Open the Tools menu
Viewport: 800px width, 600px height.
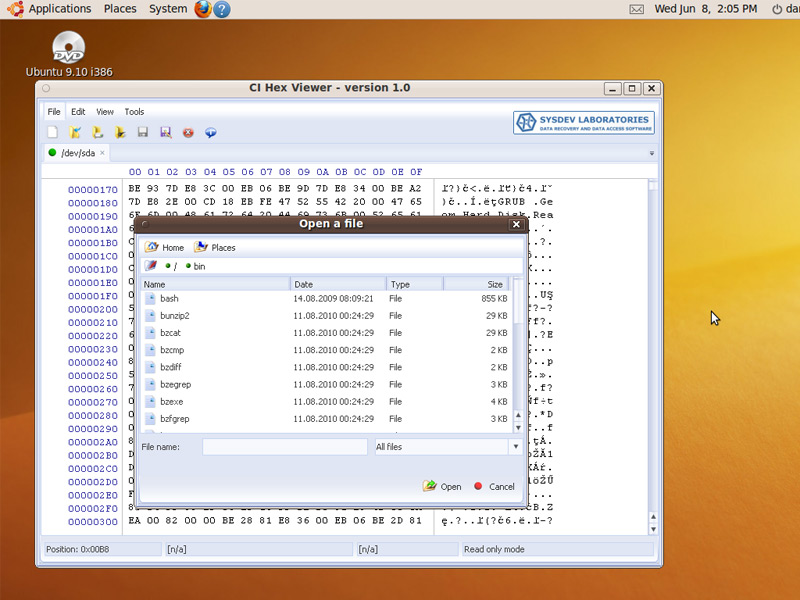coord(134,111)
